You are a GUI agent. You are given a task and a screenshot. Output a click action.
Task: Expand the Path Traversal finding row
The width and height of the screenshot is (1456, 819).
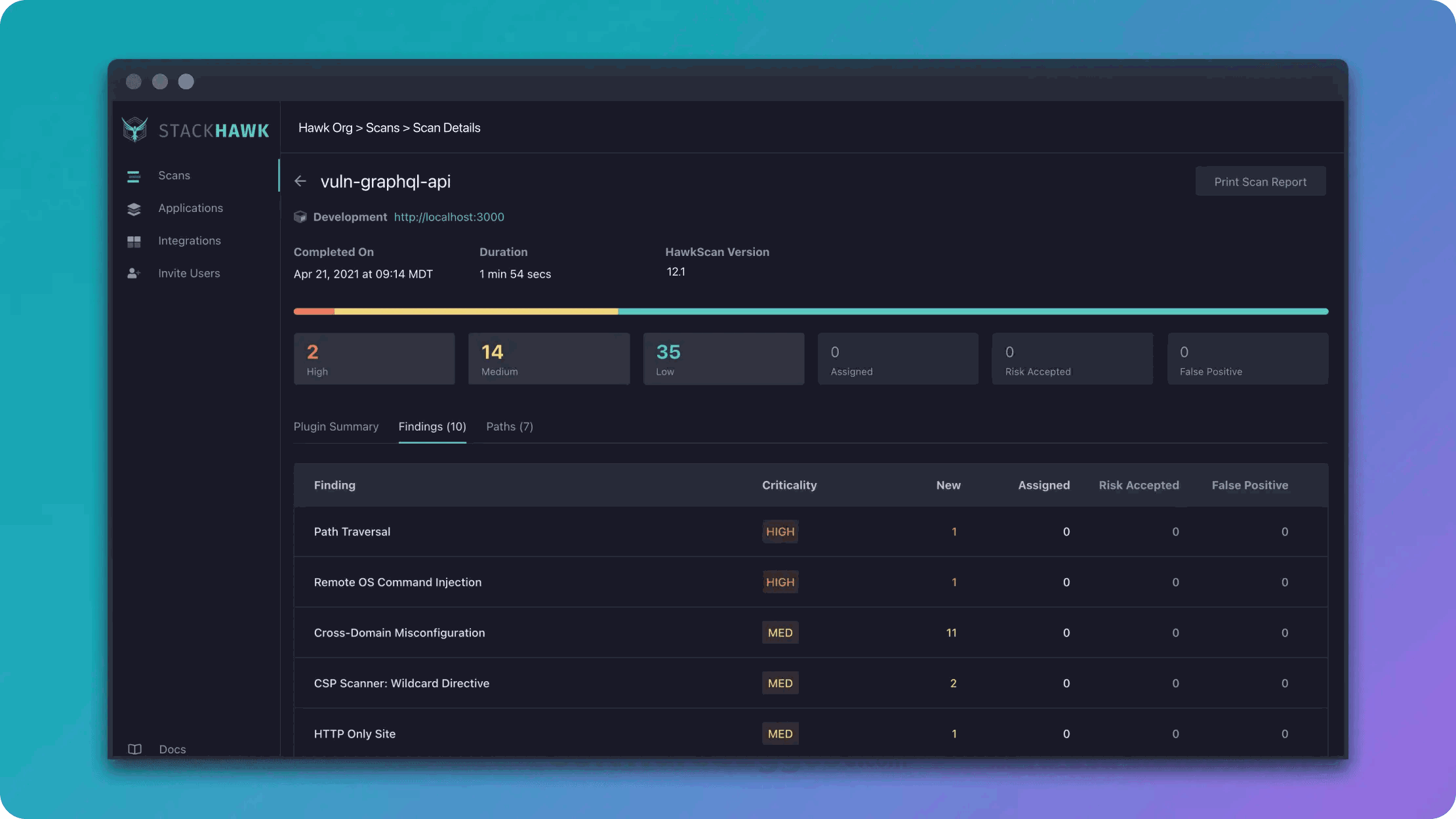(352, 532)
